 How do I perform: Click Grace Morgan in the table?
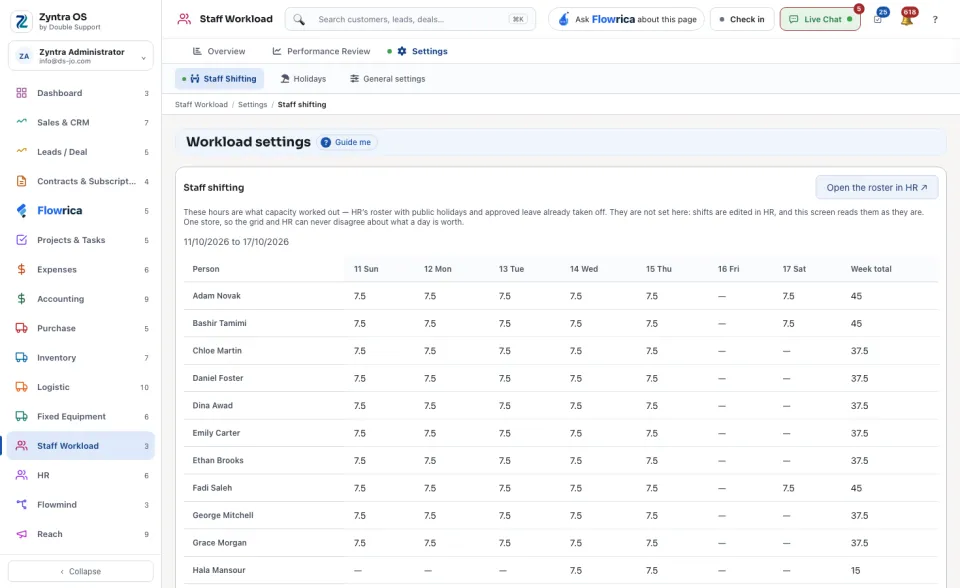pos(219,543)
